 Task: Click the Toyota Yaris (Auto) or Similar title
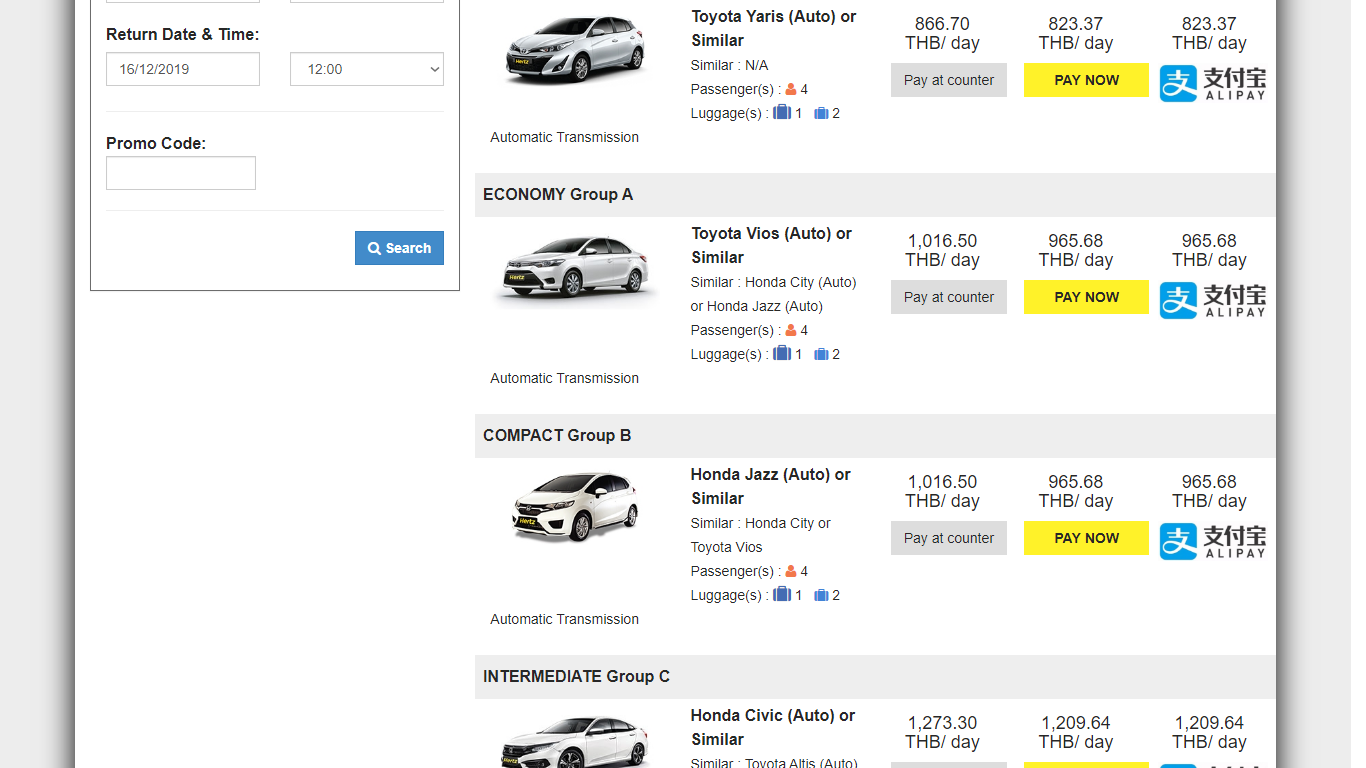(x=774, y=28)
